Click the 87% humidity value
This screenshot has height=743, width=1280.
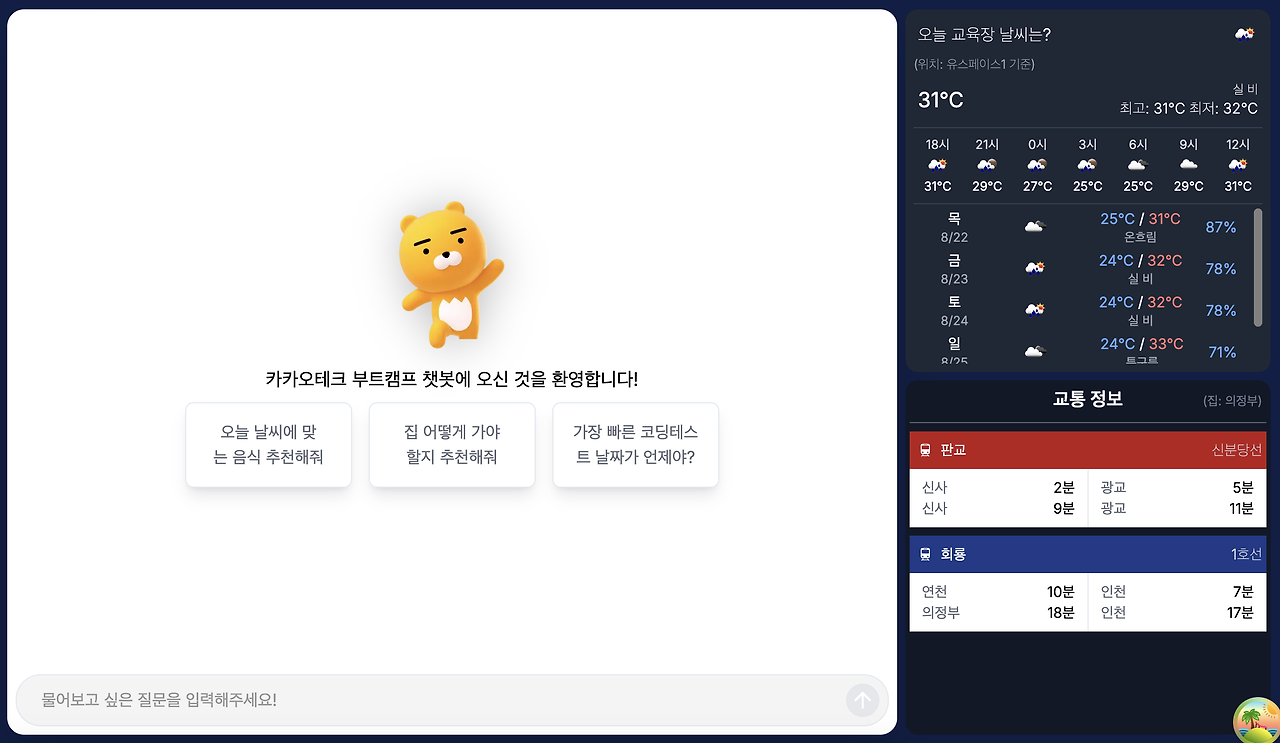tap(1221, 227)
